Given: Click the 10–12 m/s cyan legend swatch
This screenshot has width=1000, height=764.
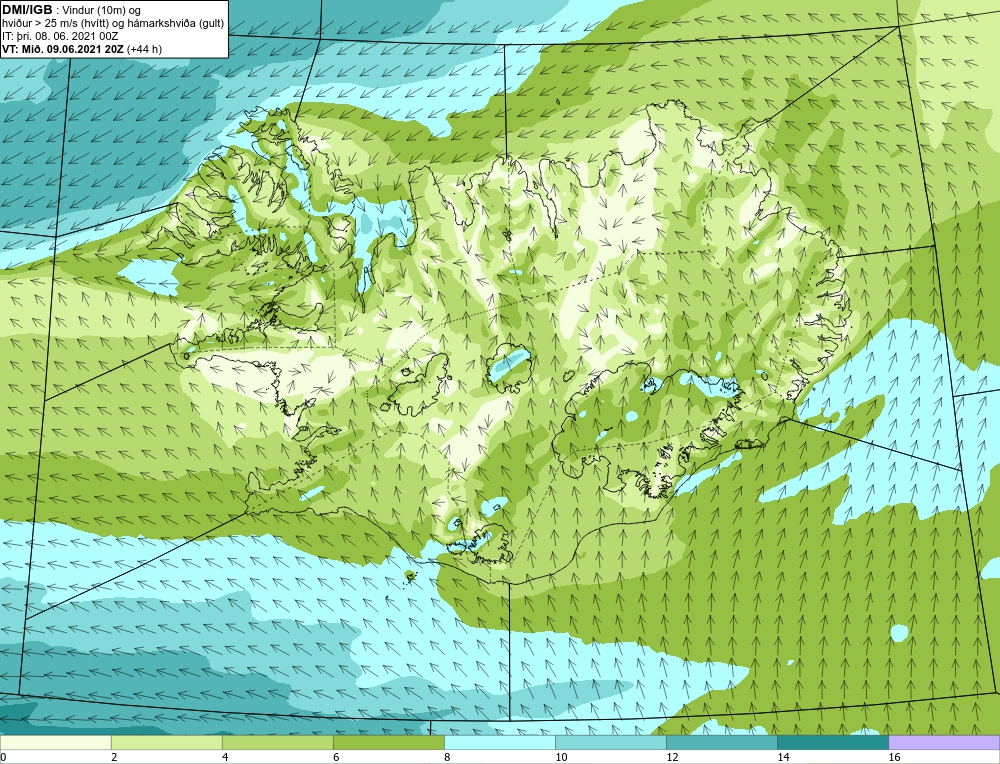Looking at the screenshot, I should (x=610, y=742).
